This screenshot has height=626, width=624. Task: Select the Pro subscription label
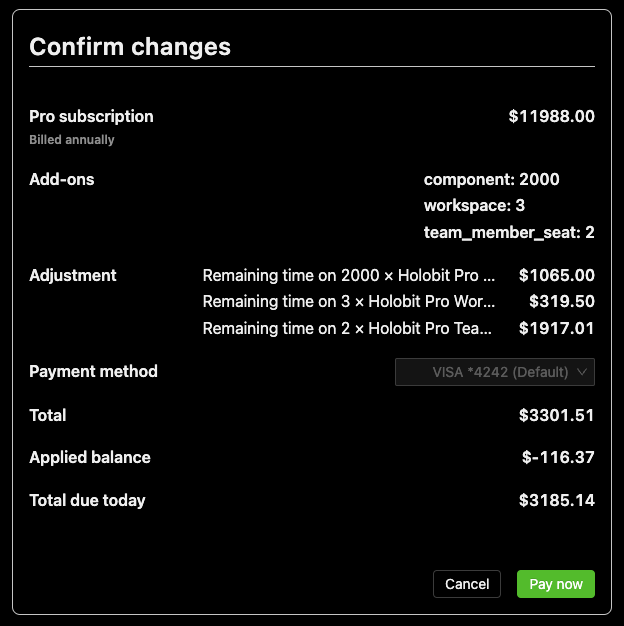pos(91,116)
